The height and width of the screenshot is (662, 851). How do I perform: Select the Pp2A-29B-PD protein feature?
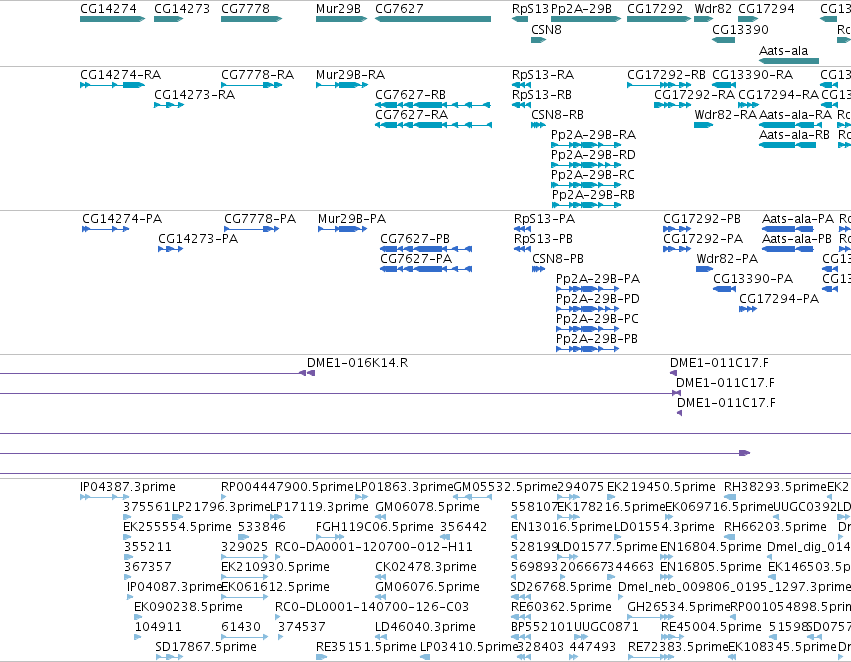[x=587, y=309]
